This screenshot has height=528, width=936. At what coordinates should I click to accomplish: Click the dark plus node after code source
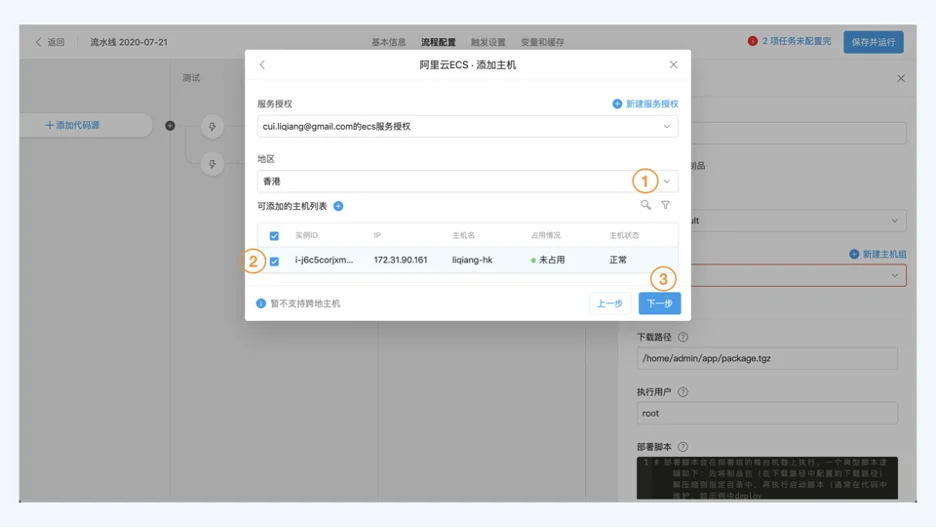pos(170,126)
